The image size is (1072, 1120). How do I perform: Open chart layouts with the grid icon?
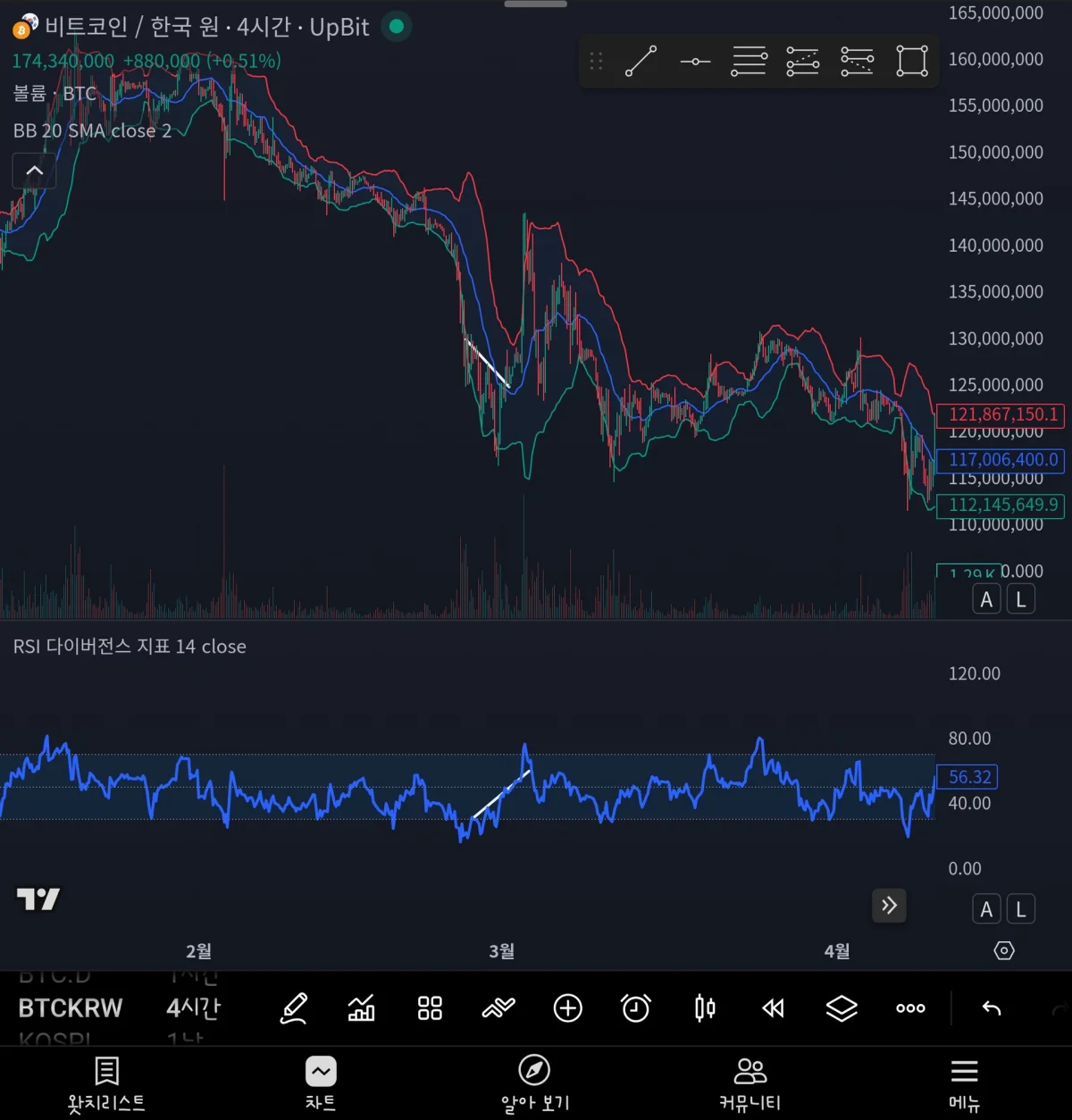429,1008
